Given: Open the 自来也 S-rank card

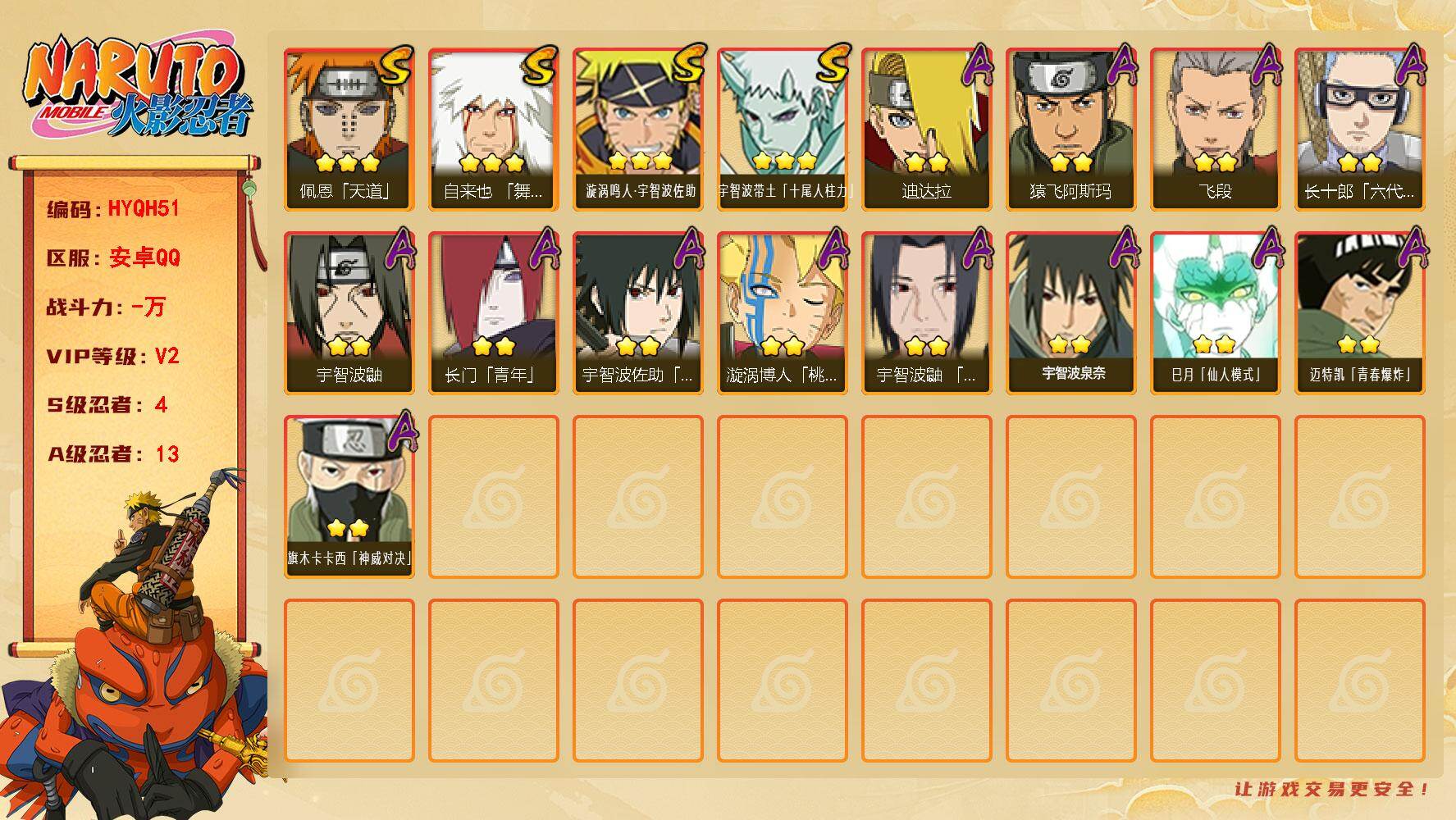Looking at the screenshot, I should 493,130.
